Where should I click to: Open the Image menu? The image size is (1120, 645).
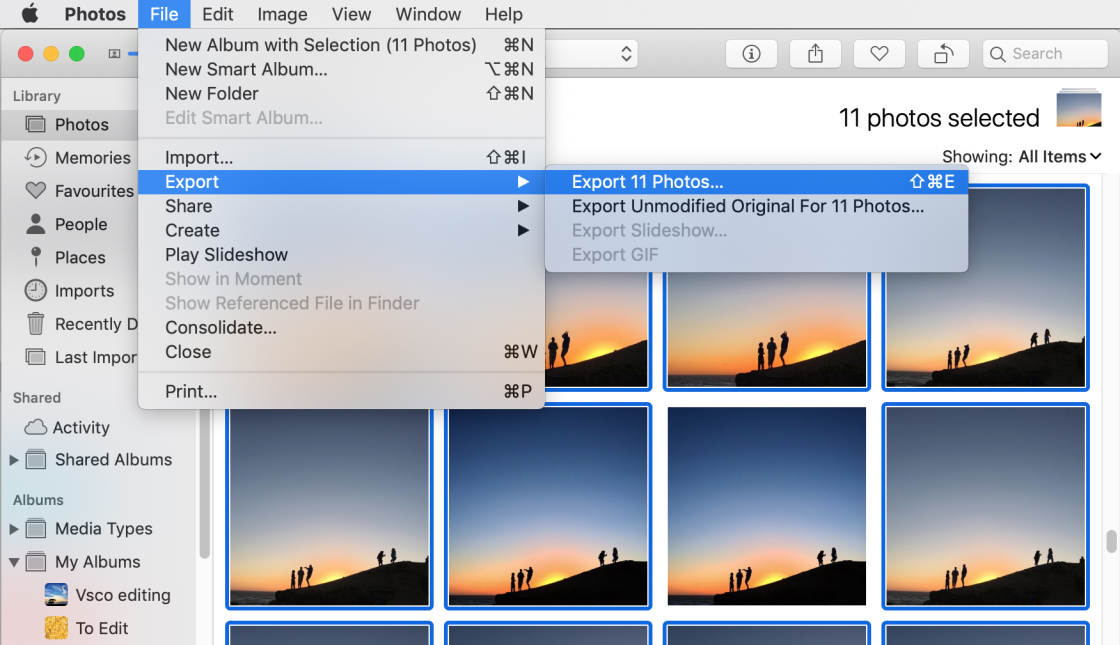(282, 14)
